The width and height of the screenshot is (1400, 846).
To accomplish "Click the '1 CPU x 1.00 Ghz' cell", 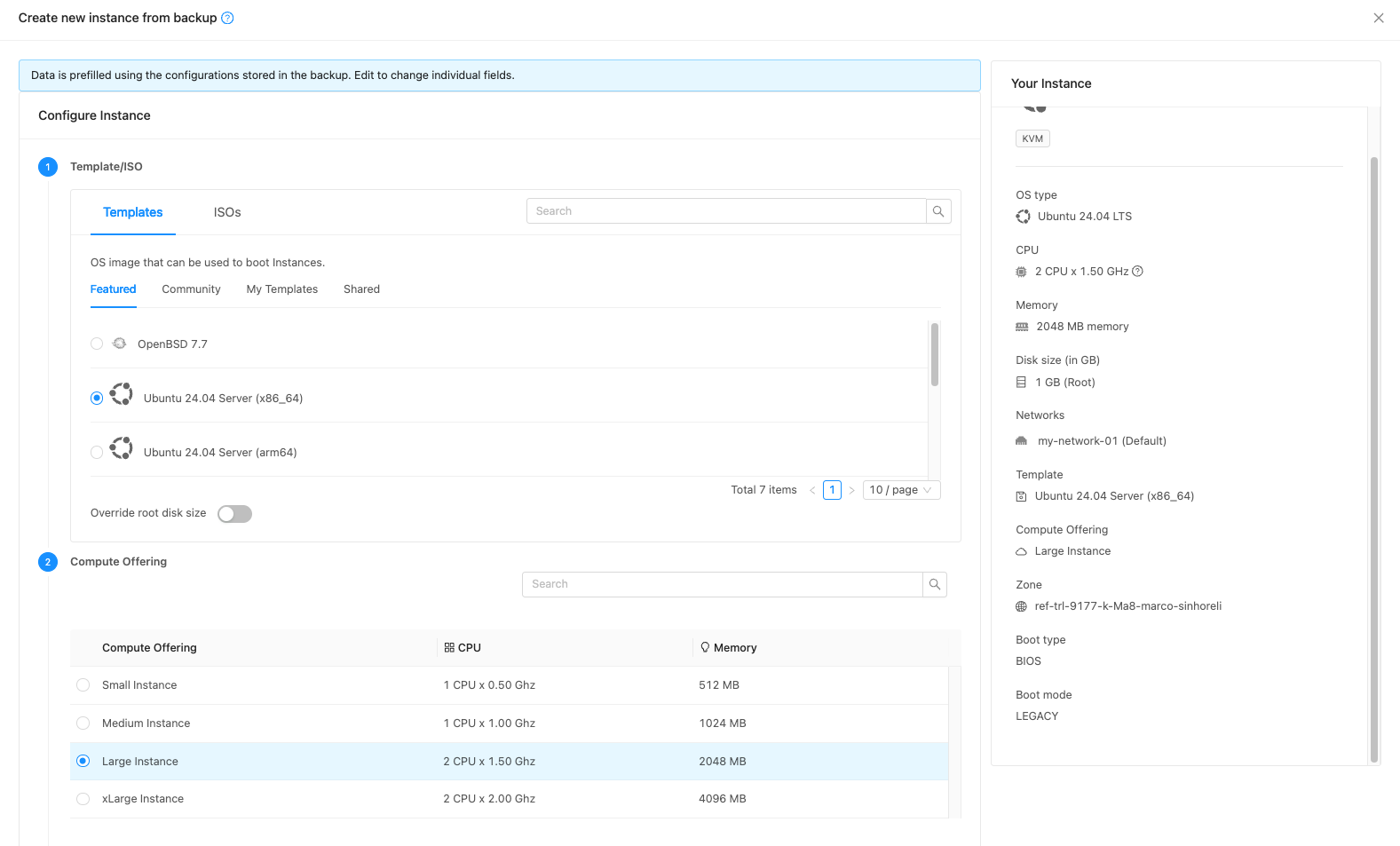I will click(489, 723).
